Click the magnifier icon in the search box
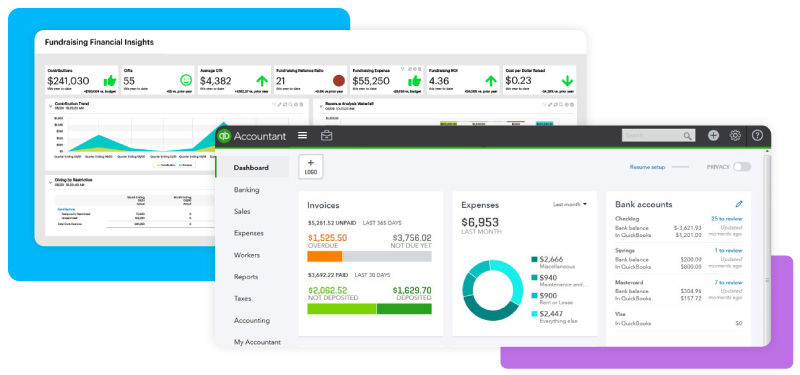800x375 pixels. 688,136
